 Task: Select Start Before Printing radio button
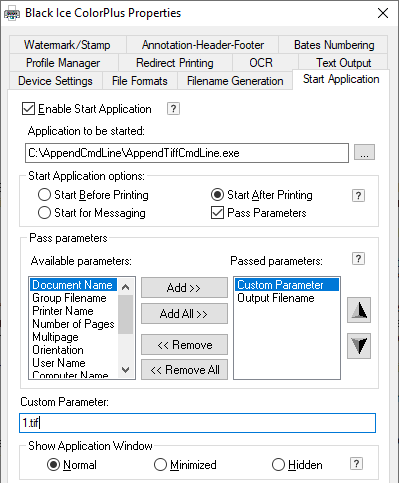click(x=44, y=195)
